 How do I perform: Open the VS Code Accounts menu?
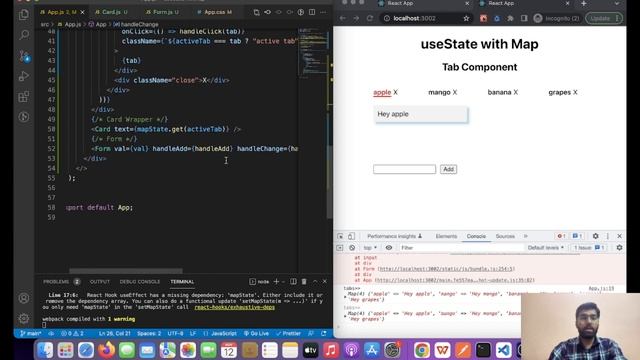[24, 298]
